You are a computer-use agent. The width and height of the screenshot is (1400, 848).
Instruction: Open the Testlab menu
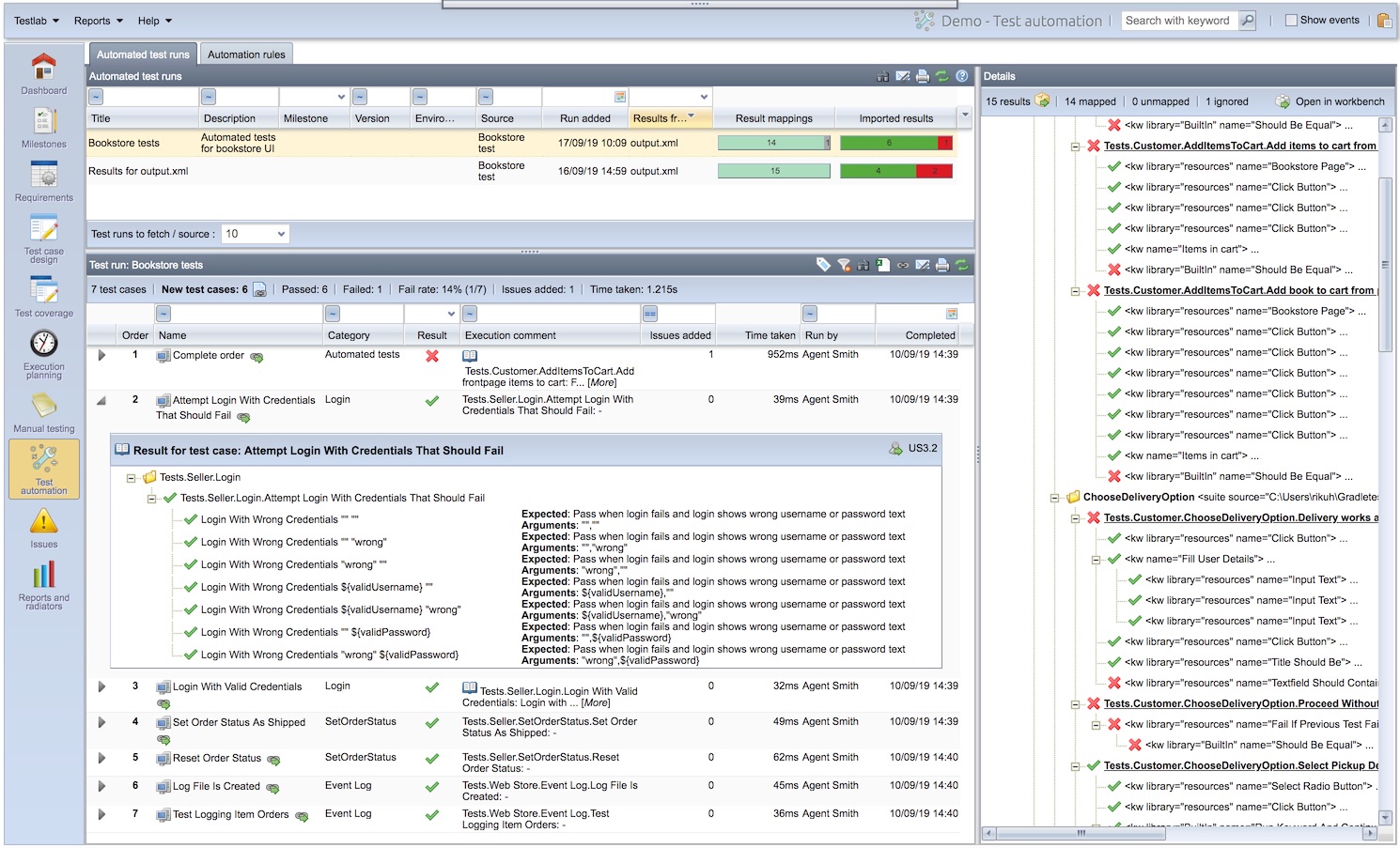tap(37, 21)
